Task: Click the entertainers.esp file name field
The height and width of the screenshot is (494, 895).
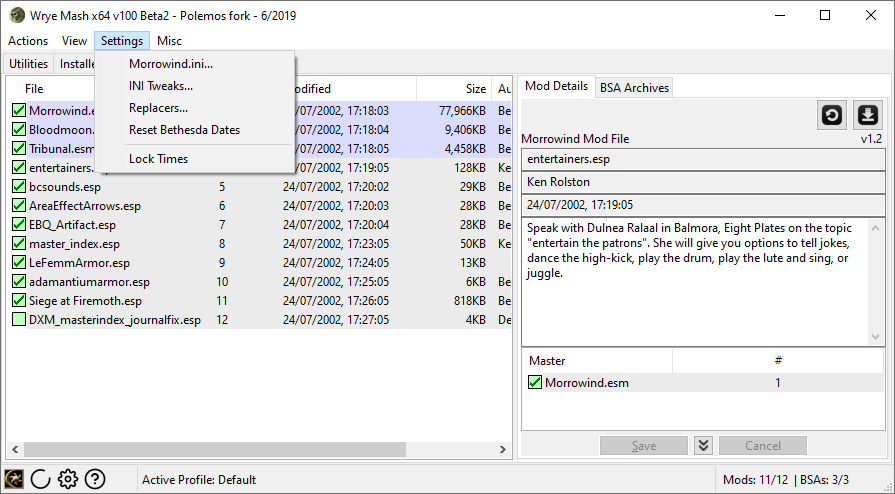Action: point(703,159)
